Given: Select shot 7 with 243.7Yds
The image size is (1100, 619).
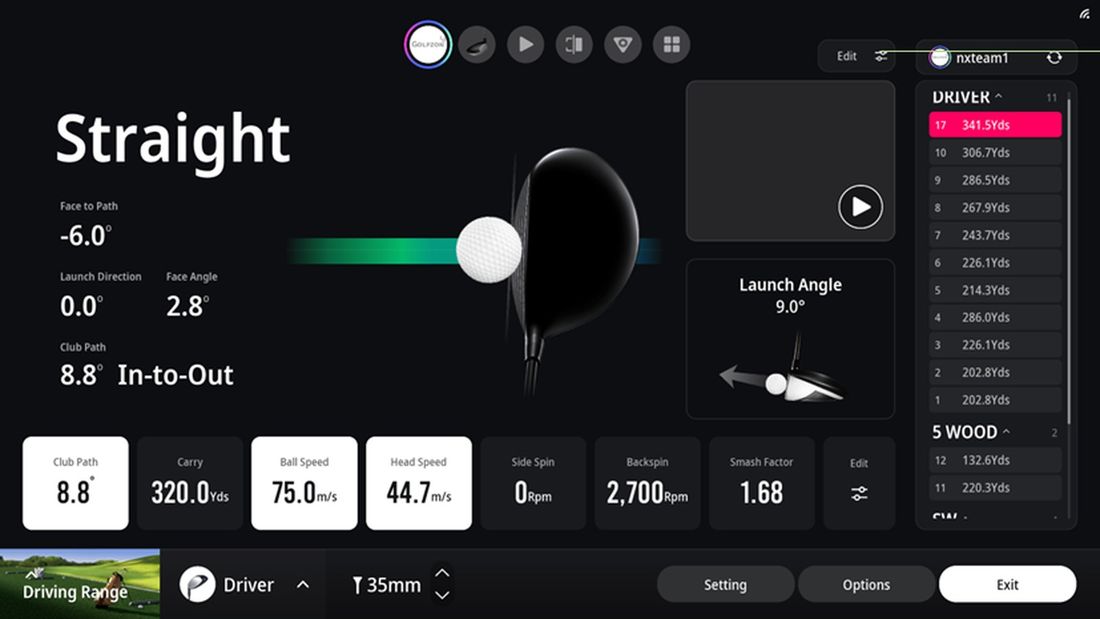Looking at the screenshot, I should [x=995, y=234].
